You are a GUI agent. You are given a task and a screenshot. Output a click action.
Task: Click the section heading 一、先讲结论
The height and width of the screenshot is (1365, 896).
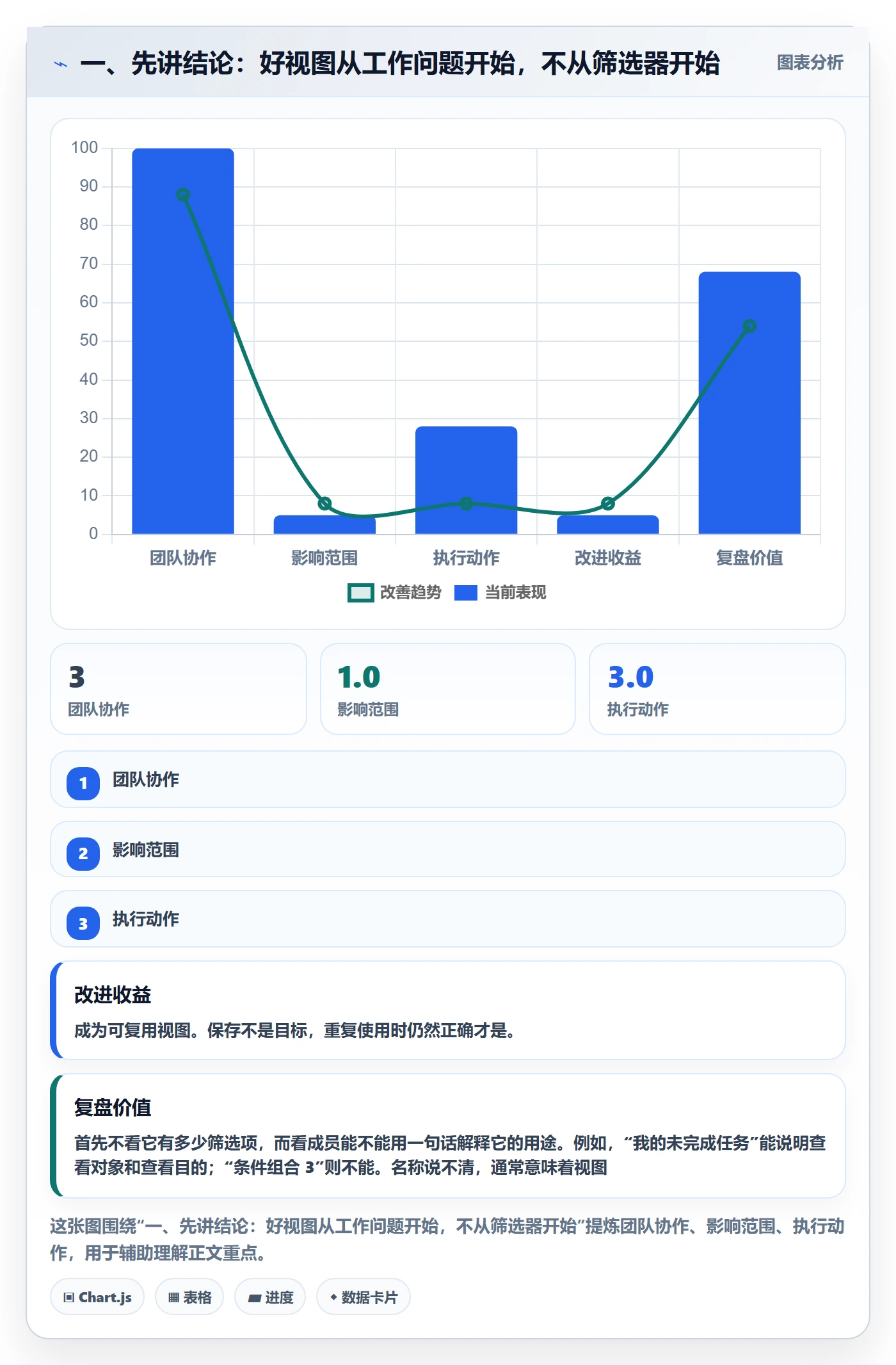pos(400,63)
